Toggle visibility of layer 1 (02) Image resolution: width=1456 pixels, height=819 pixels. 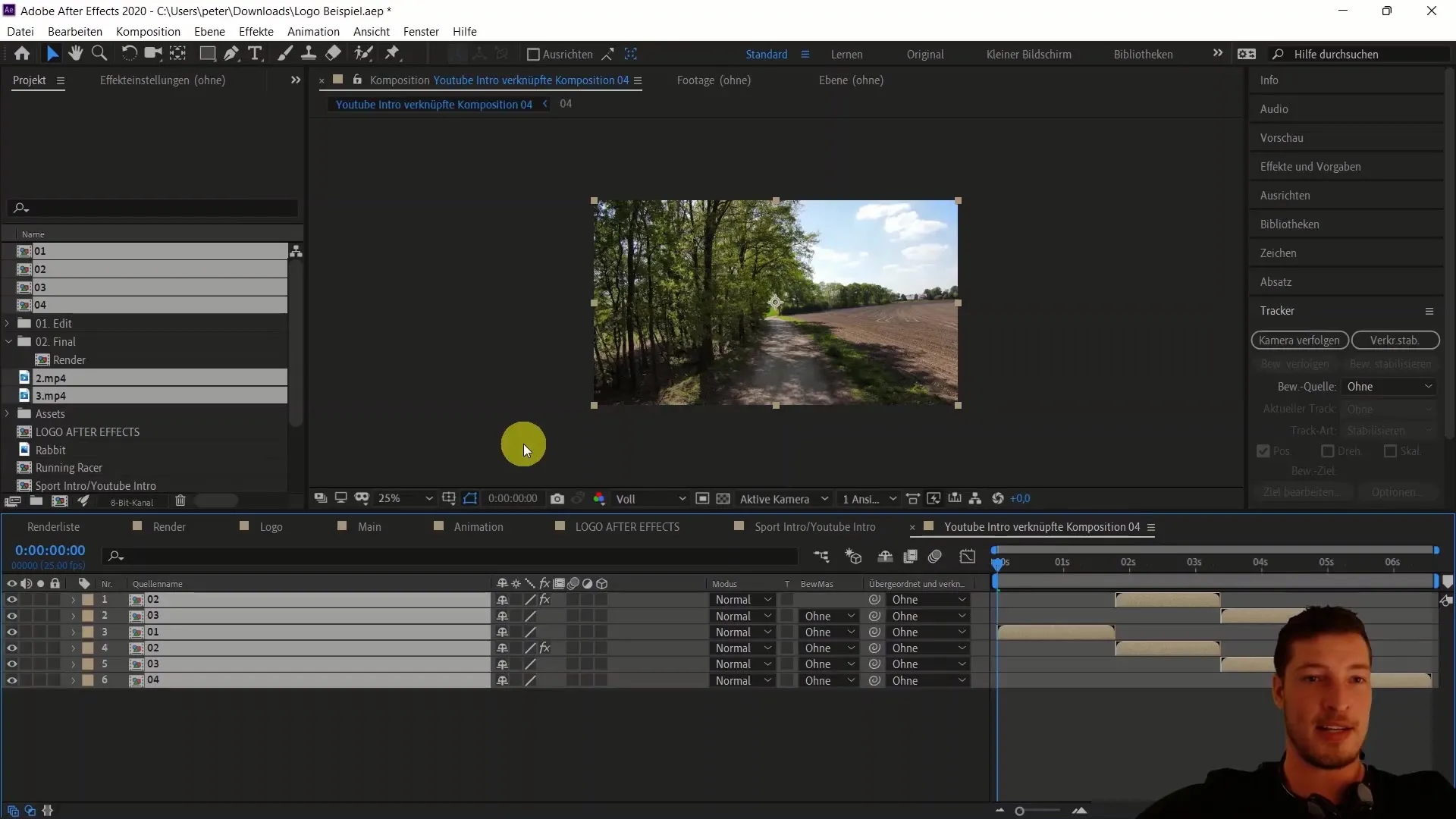[11, 599]
